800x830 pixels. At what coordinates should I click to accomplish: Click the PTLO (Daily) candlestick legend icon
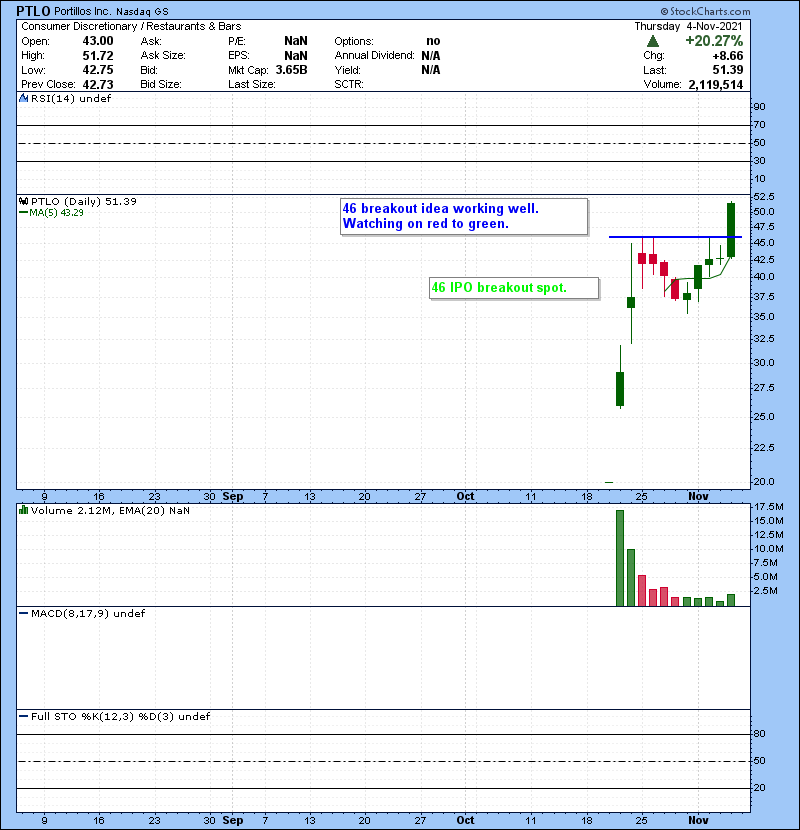[x=23, y=201]
